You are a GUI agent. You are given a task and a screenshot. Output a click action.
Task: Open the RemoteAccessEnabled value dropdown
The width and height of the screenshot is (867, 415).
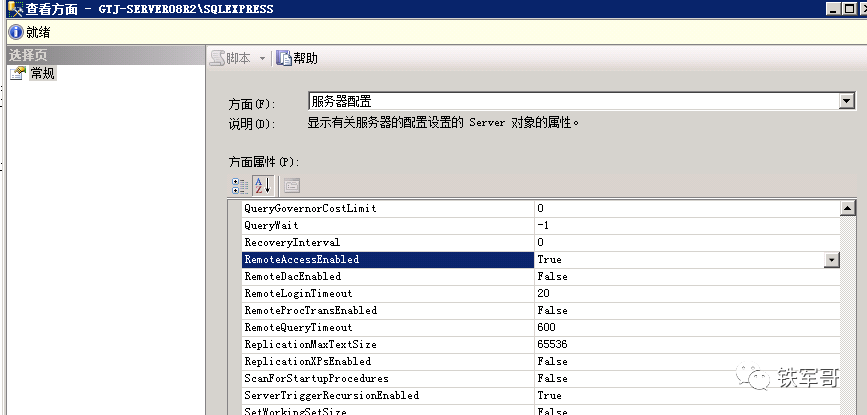click(831, 260)
